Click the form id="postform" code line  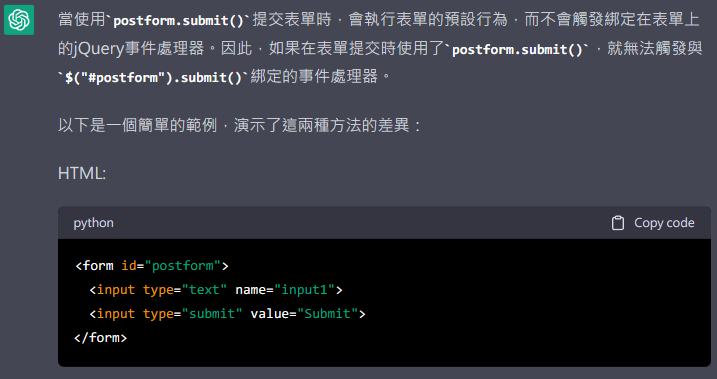tap(151, 266)
